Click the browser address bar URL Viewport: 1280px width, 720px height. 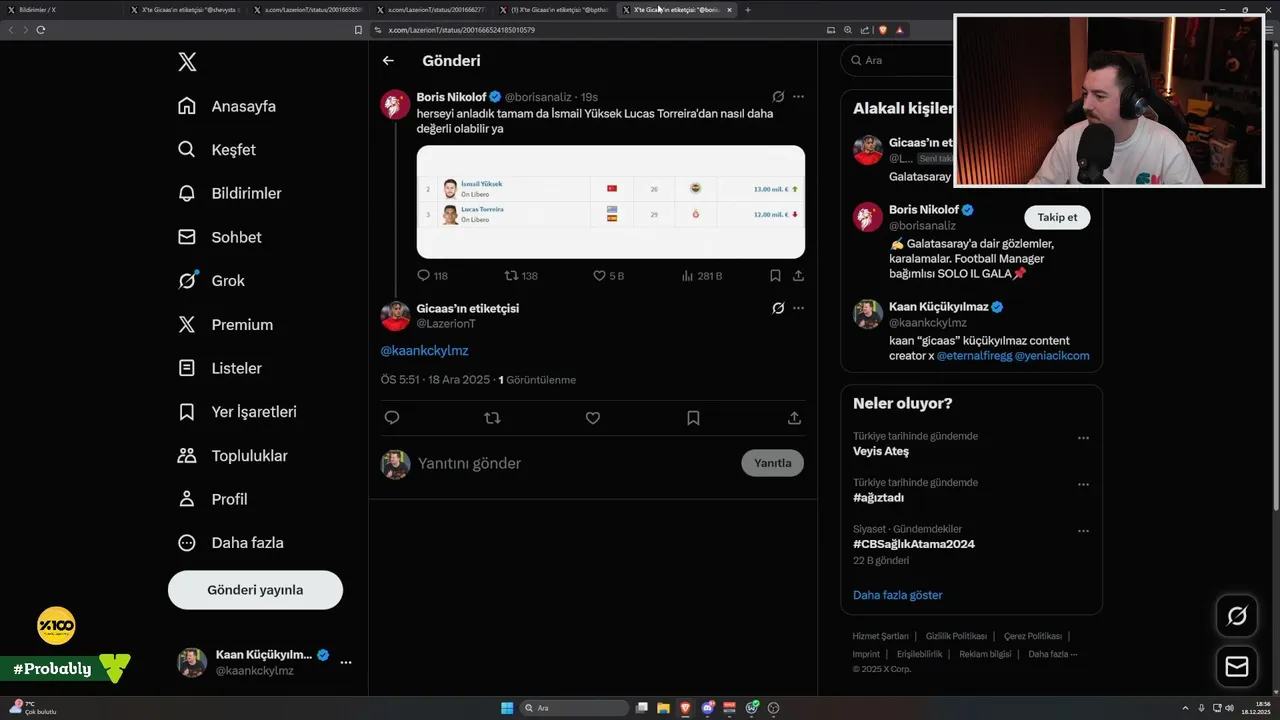[461, 30]
